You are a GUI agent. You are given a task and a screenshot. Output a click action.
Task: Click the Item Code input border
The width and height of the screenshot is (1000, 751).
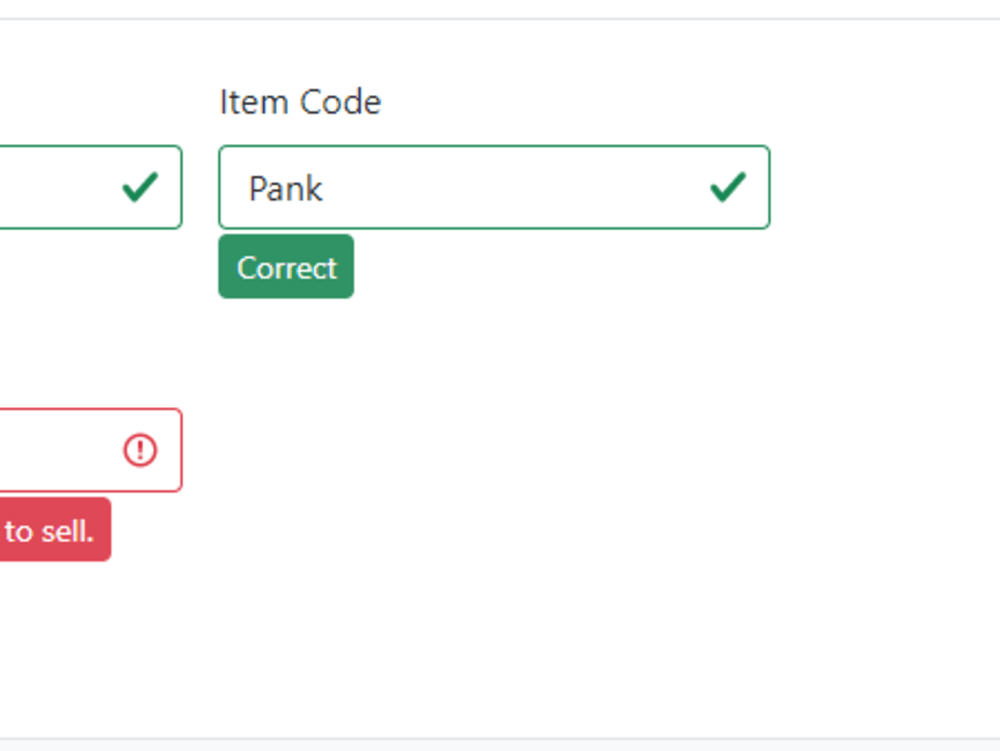click(x=494, y=146)
